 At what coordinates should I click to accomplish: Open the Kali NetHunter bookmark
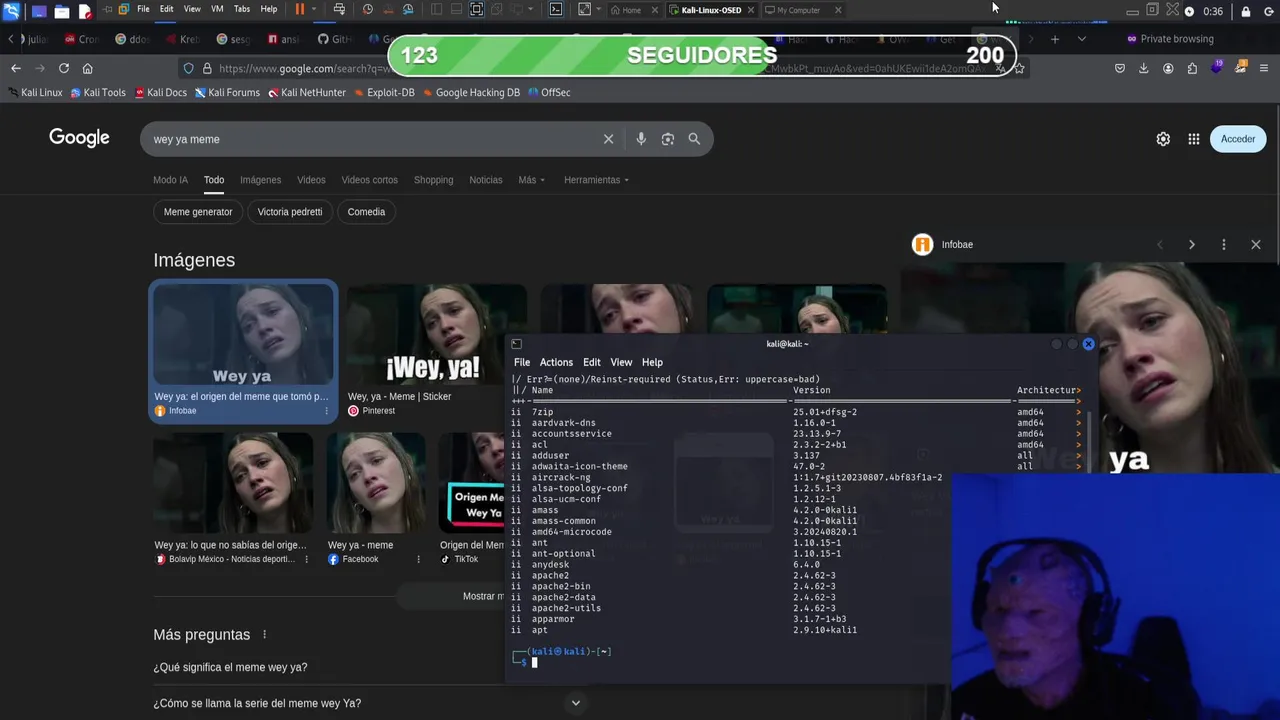coord(306,92)
